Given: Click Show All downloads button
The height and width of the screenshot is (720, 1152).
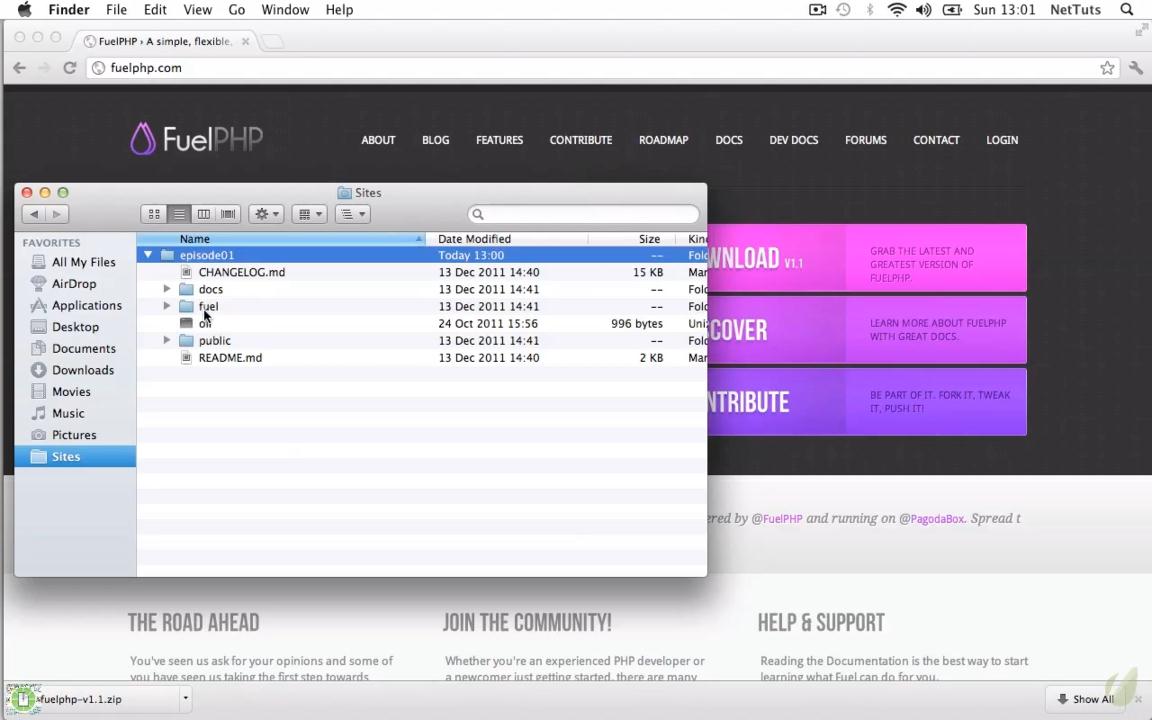Looking at the screenshot, I should [1086, 699].
